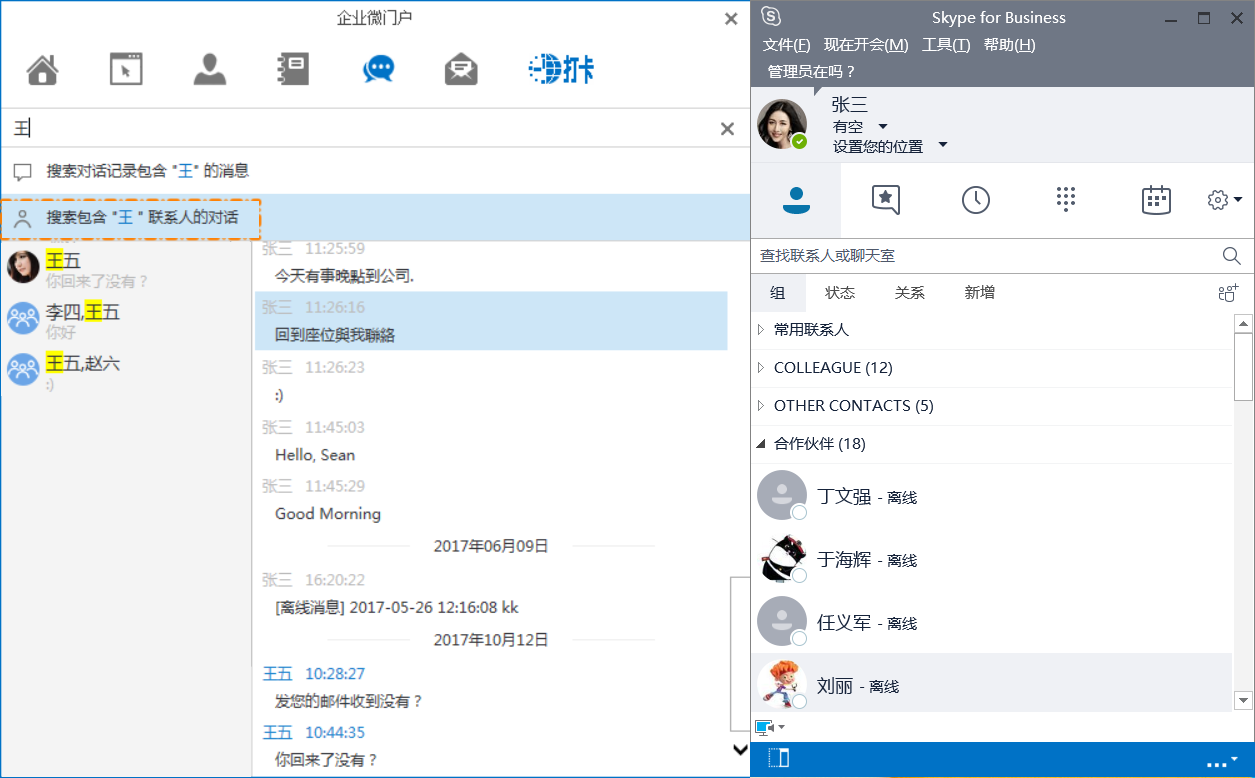Open the 帮助(H) menu
The width and height of the screenshot is (1255, 778).
point(1009,45)
